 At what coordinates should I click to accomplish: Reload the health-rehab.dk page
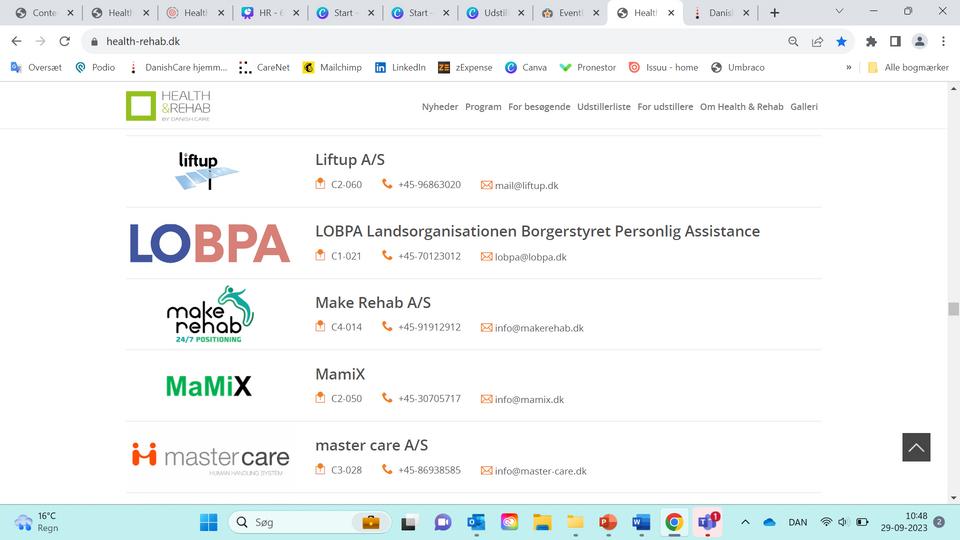[x=64, y=41]
